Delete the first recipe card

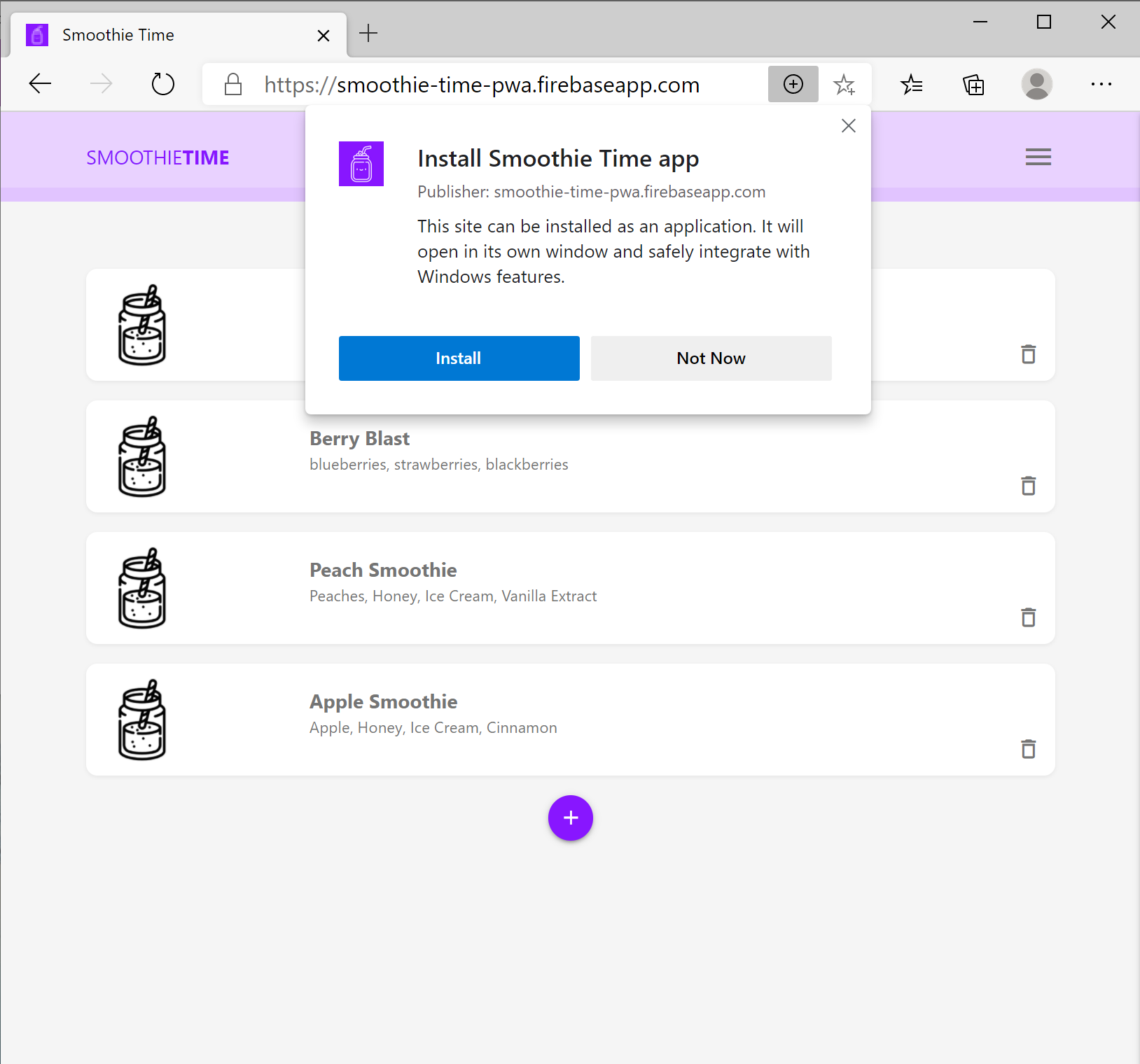(1028, 354)
